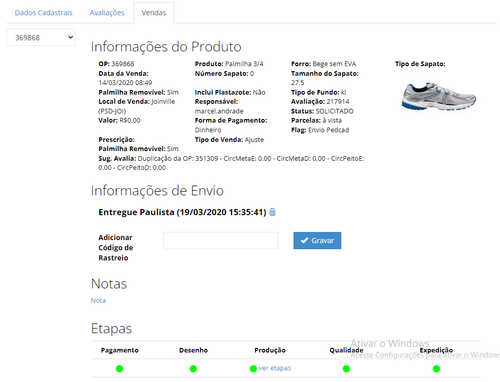
Task: Switch to the Dados Cadastrais tab
Action: coord(44,13)
